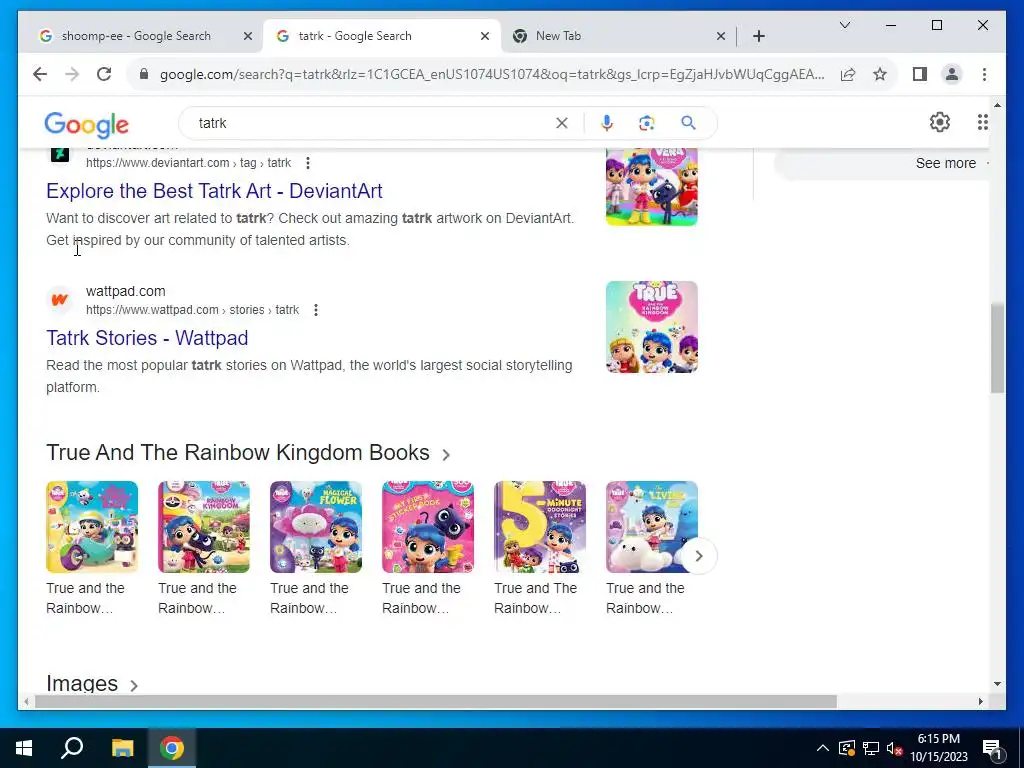Open the notification center

(x=992, y=748)
